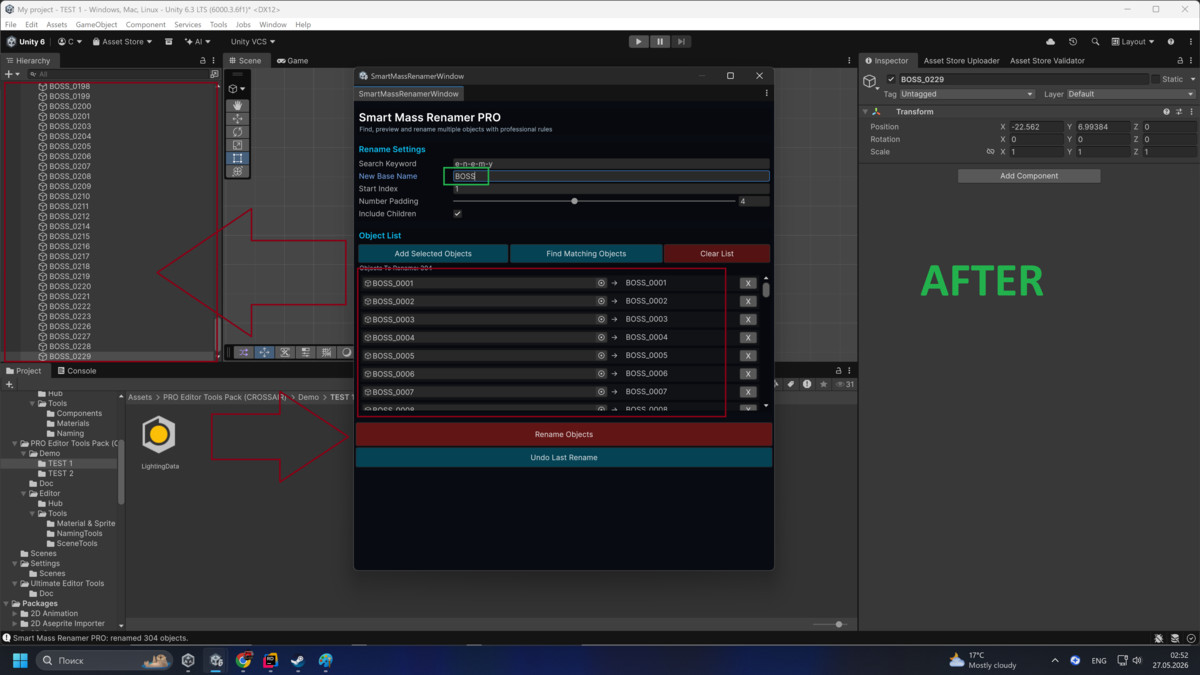Switch to the Console tab

point(75,371)
